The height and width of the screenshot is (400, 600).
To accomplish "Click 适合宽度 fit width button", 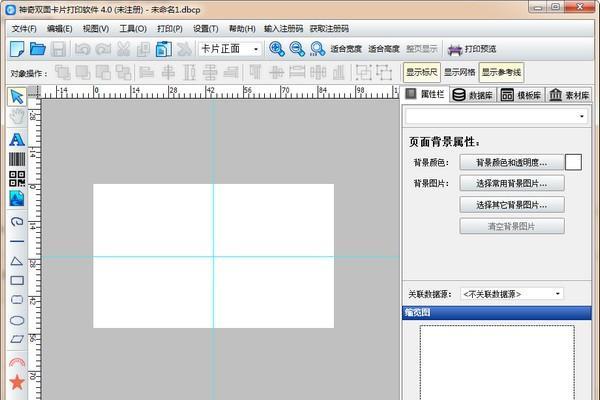I will coord(346,49).
